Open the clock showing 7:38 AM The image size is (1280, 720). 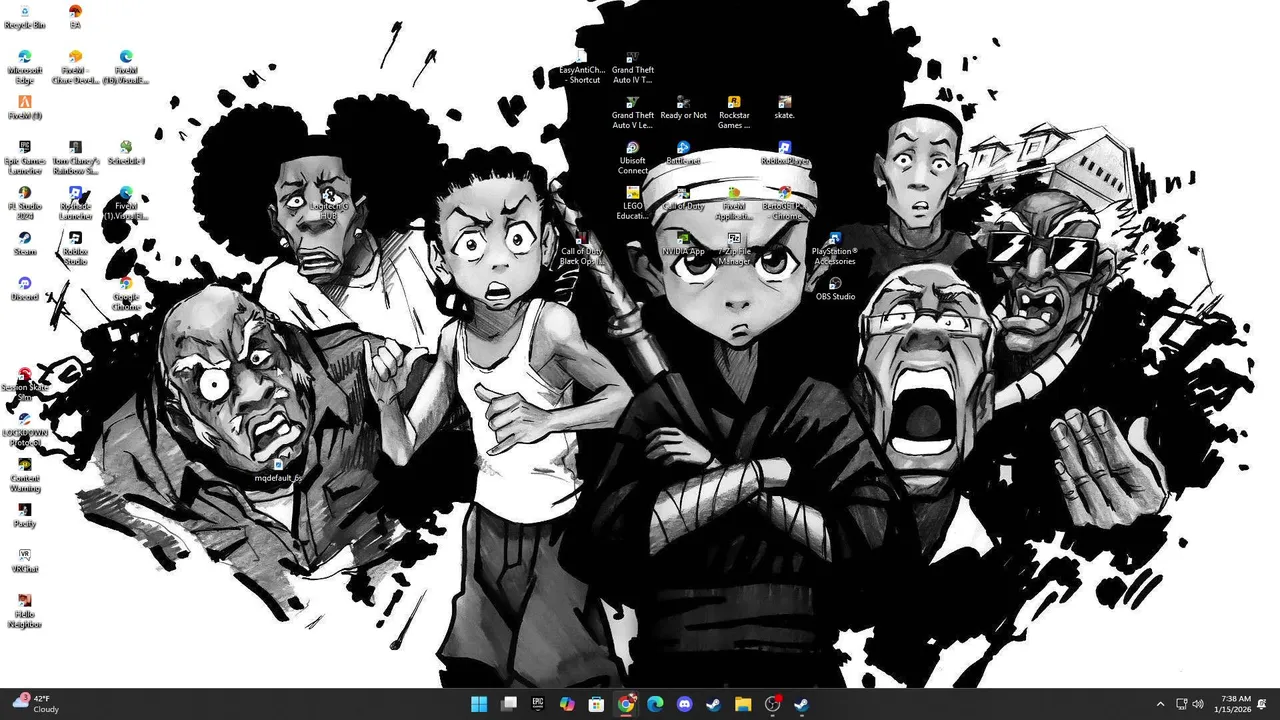(1235, 704)
